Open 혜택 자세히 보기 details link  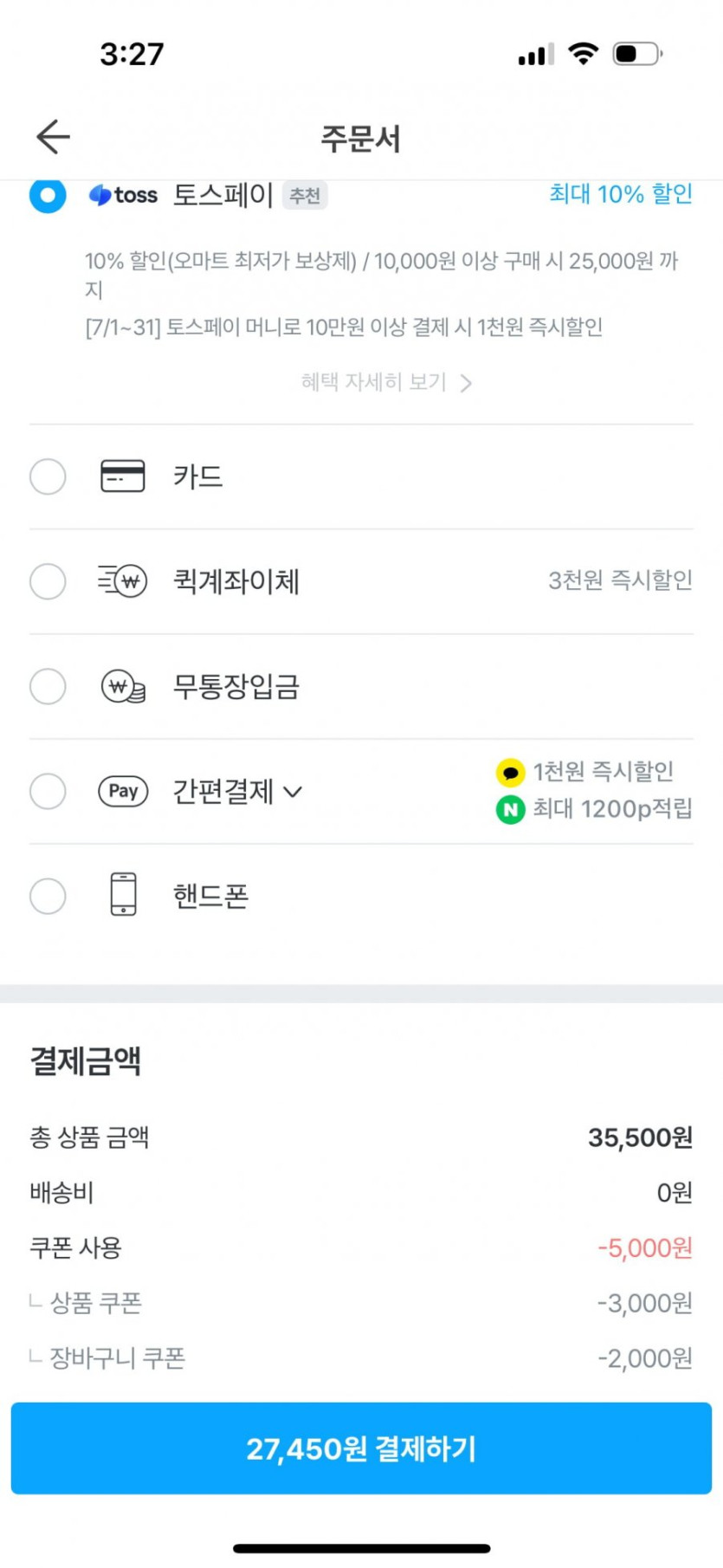[x=386, y=382]
